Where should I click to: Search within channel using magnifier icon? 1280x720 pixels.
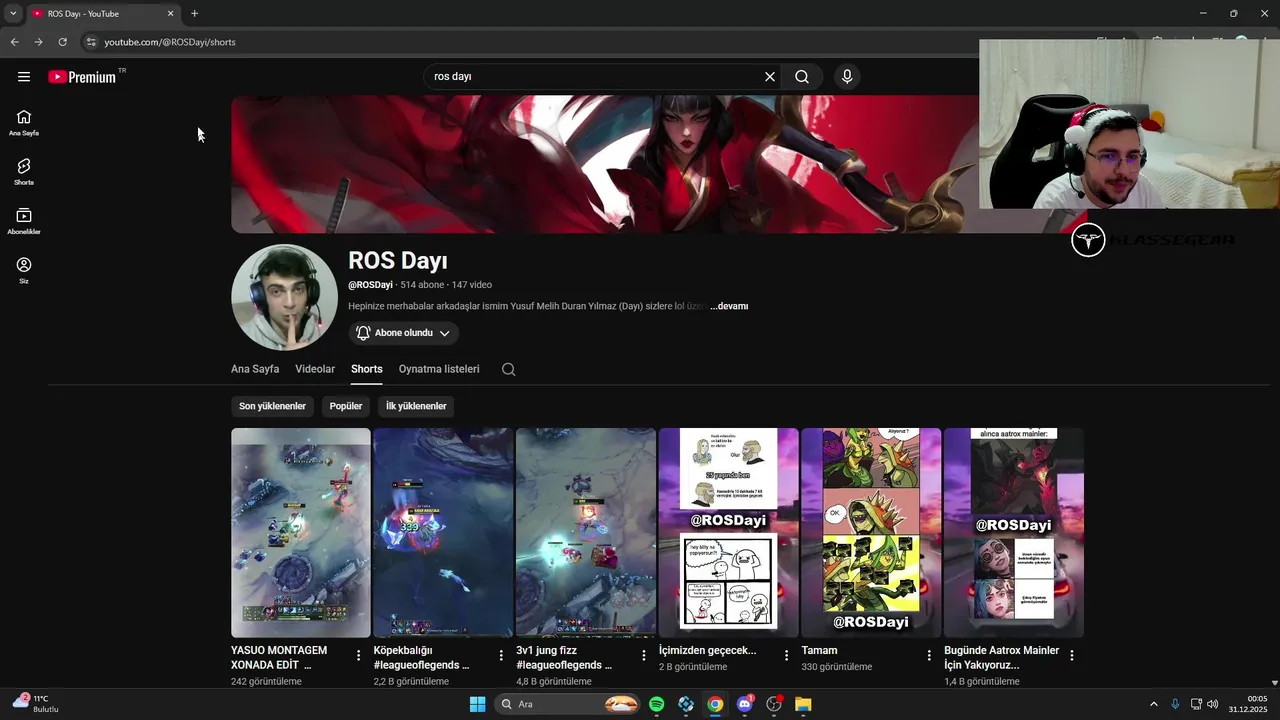tap(508, 369)
